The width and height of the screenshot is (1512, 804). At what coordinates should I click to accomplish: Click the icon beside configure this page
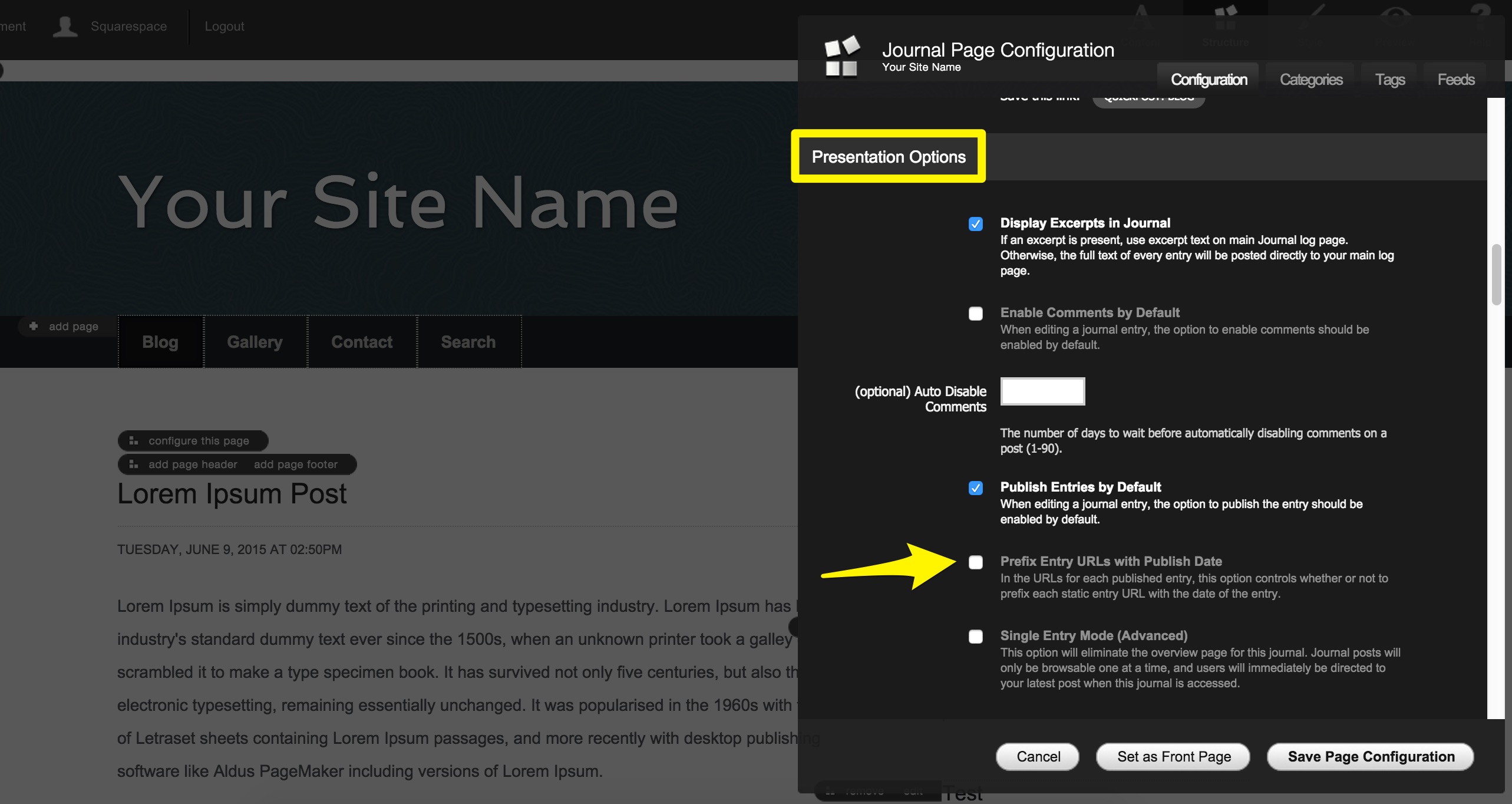[134, 440]
